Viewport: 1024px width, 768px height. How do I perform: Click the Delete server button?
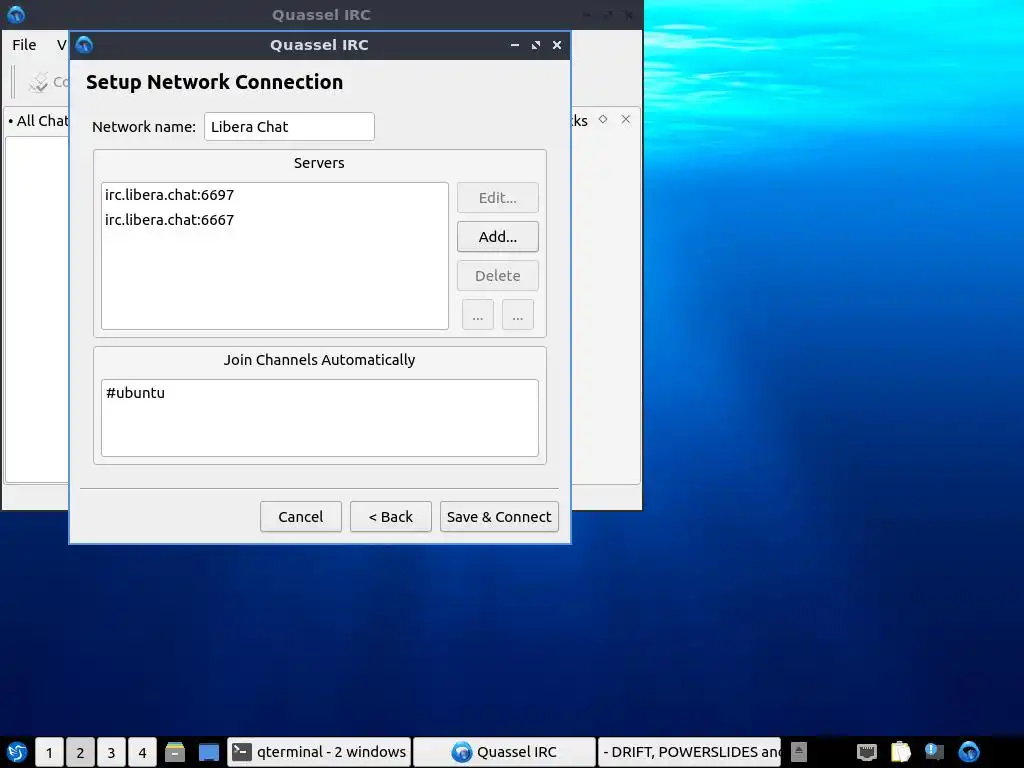click(x=498, y=276)
